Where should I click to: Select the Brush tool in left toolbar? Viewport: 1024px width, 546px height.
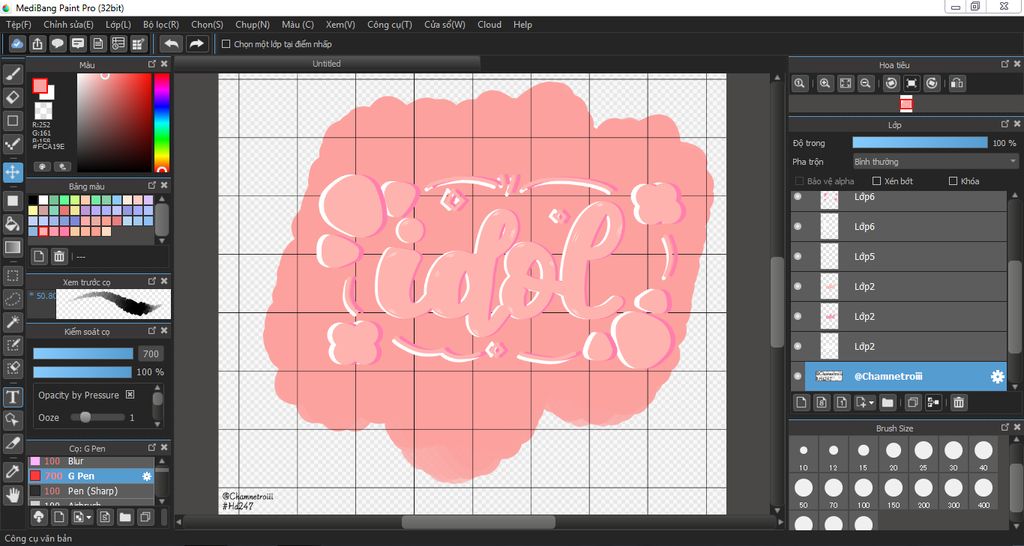pos(12,74)
